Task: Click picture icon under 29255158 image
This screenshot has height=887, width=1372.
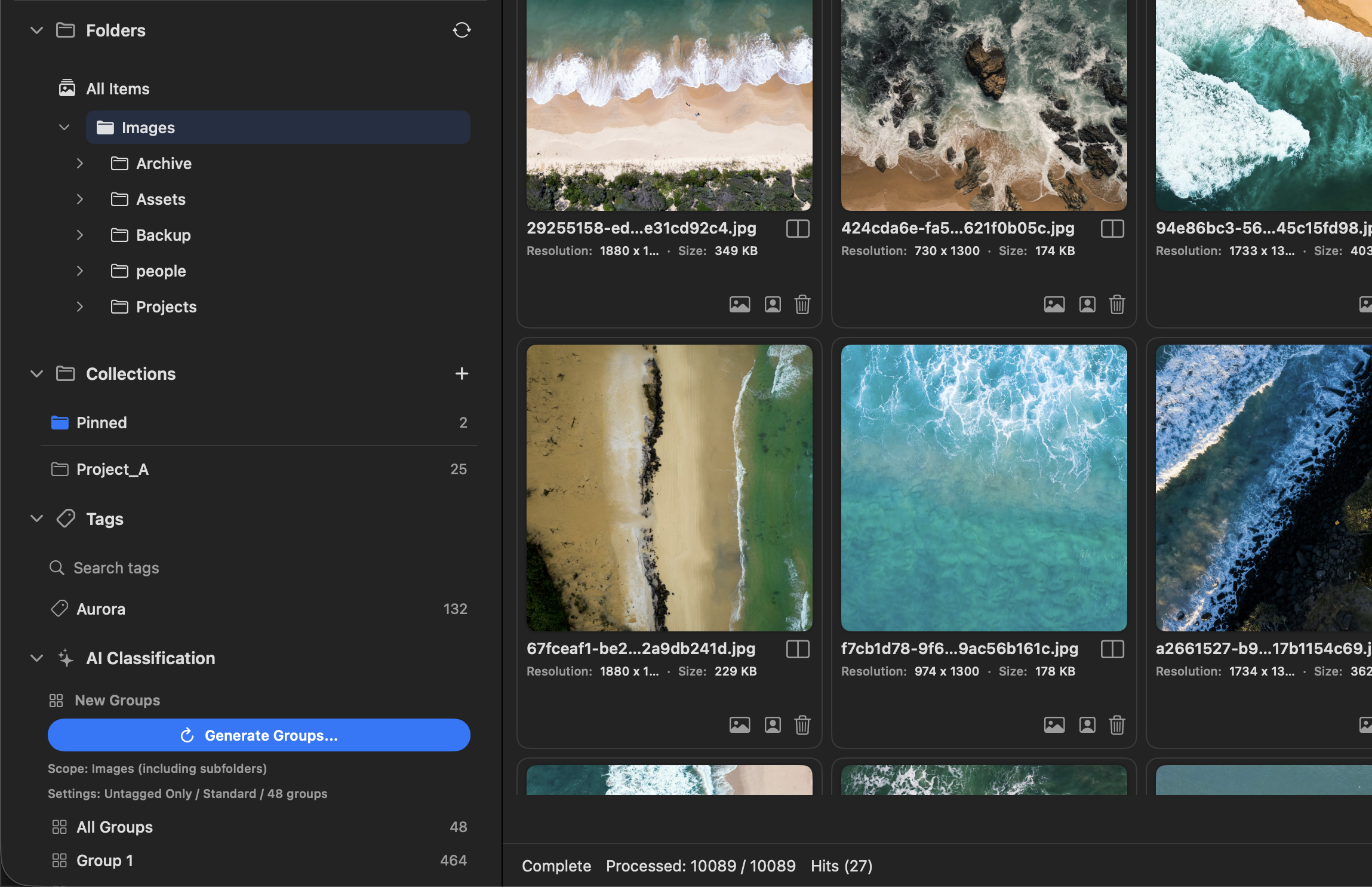Action: click(x=740, y=305)
